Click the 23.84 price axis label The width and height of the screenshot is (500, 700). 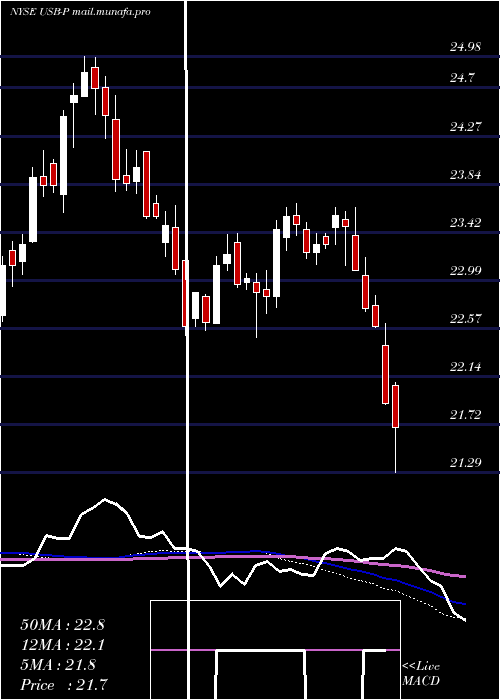(466, 175)
